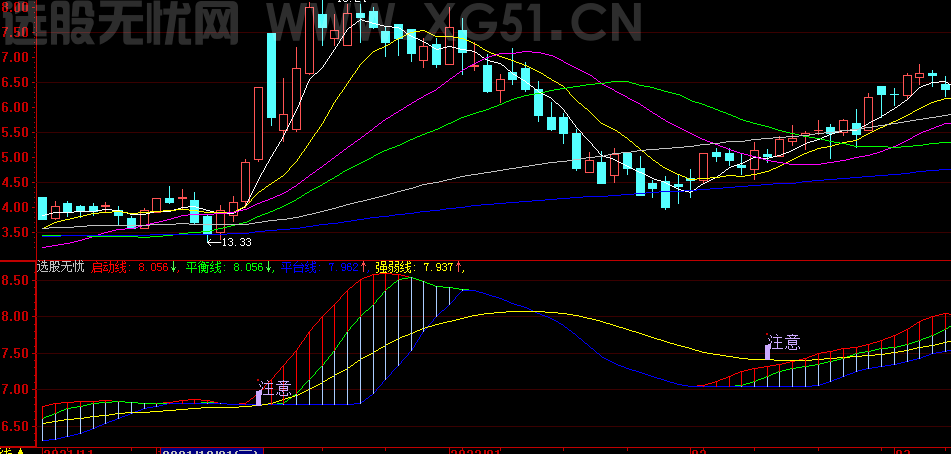Click the second 注意 signal marker on the right
Image resolution: width=951 pixels, height=454 pixels.
(x=784, y=342)
